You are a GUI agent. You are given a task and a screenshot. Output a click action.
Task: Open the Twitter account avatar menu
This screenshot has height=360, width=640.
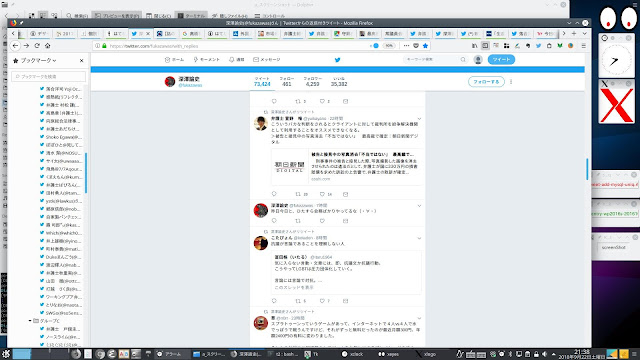click(478, 60)
